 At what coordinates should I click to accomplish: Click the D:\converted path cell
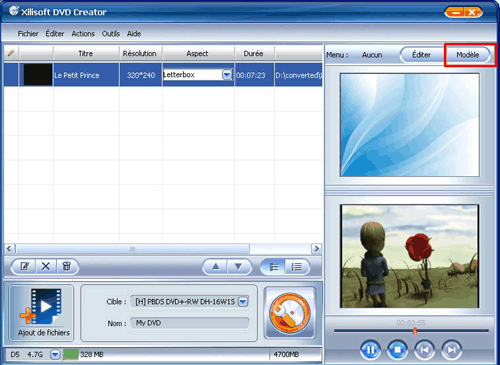click(x=299, y=75)
